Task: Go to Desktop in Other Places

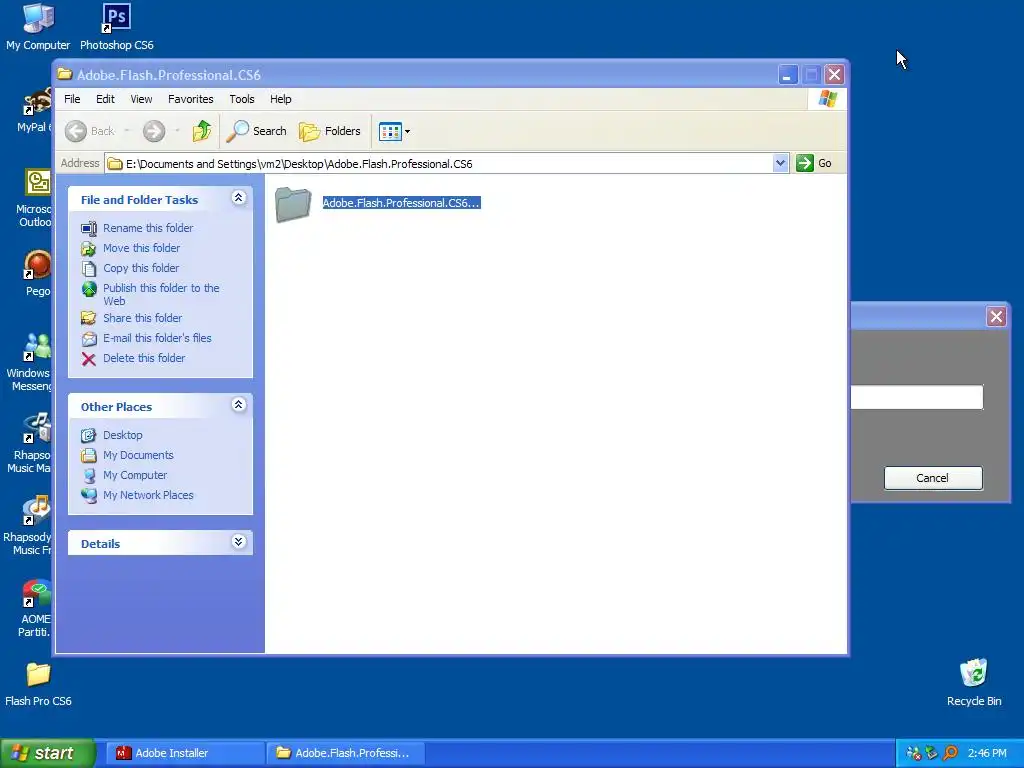Action: [123, 436]
